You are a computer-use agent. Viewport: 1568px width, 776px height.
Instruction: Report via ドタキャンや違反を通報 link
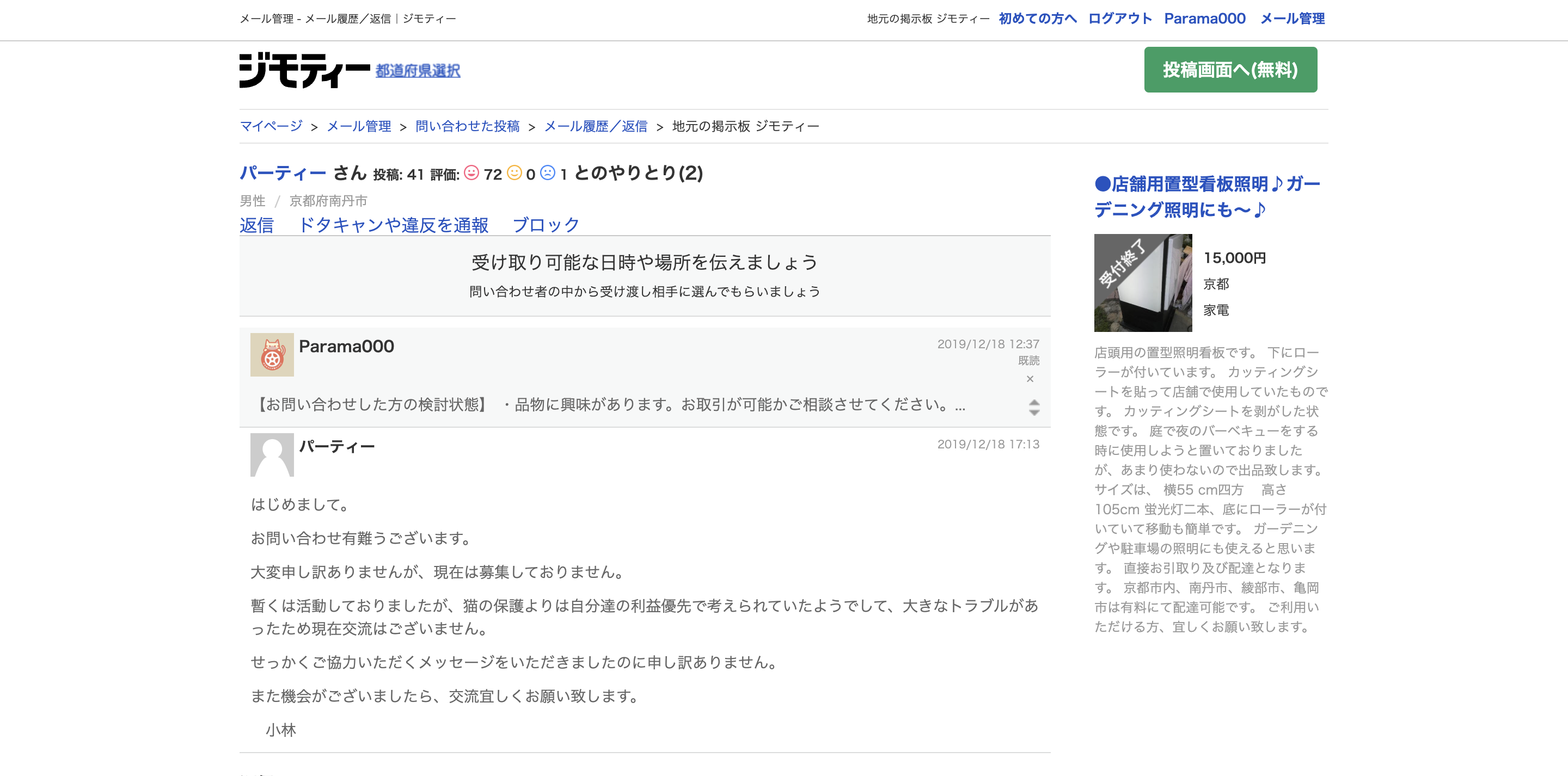point(393,225)
